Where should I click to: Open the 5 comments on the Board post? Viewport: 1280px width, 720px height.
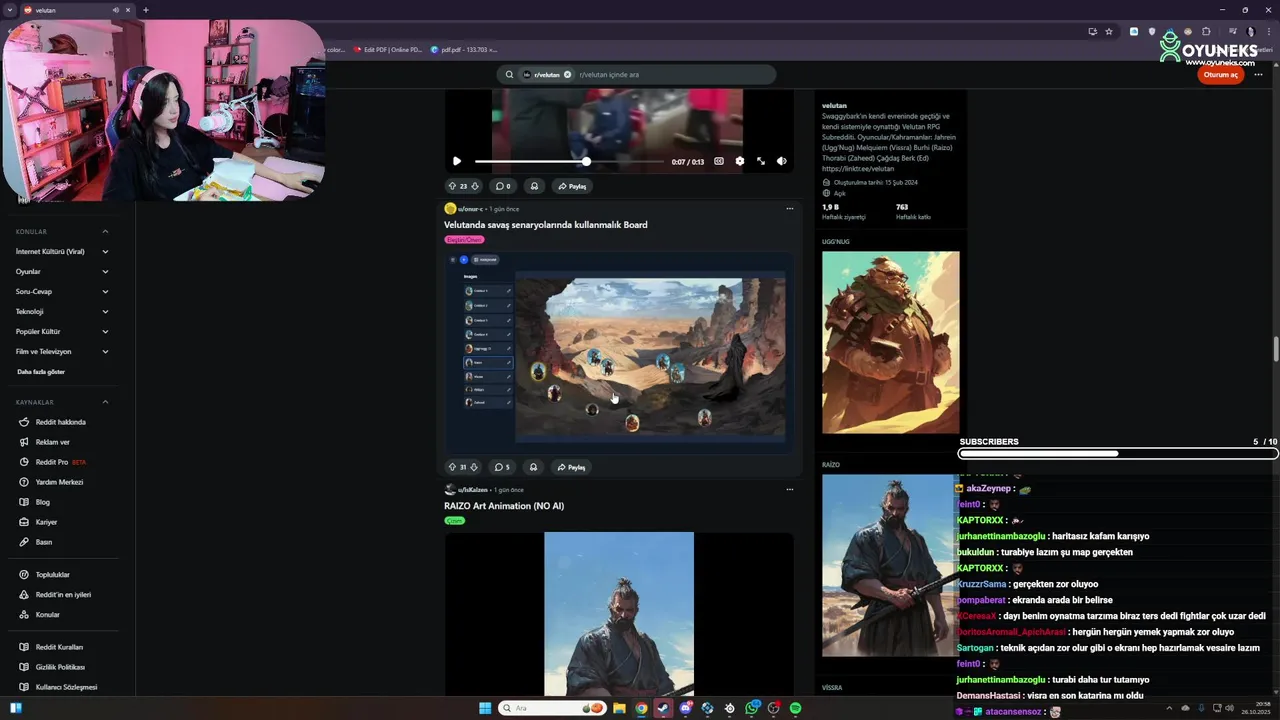503,467
